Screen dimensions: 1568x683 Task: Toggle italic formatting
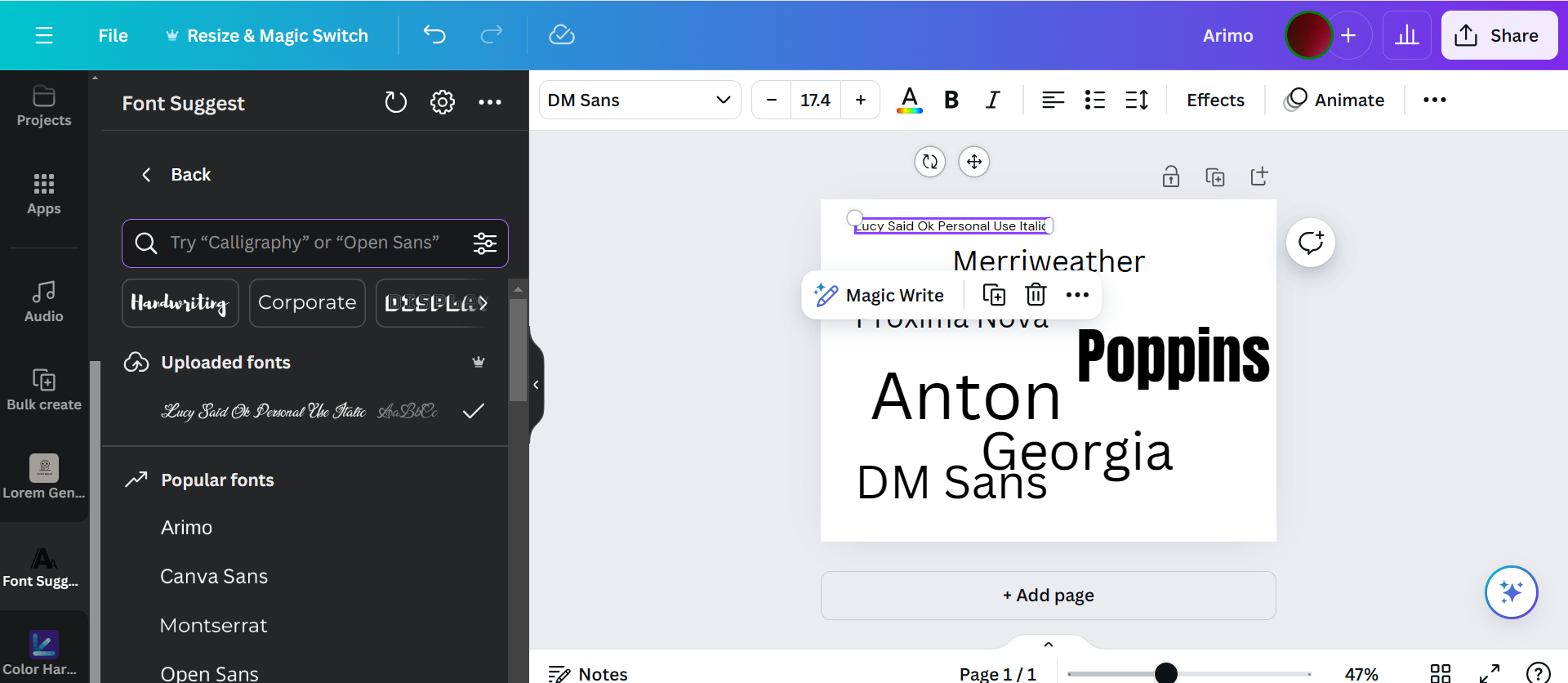(x=992, y=100)
